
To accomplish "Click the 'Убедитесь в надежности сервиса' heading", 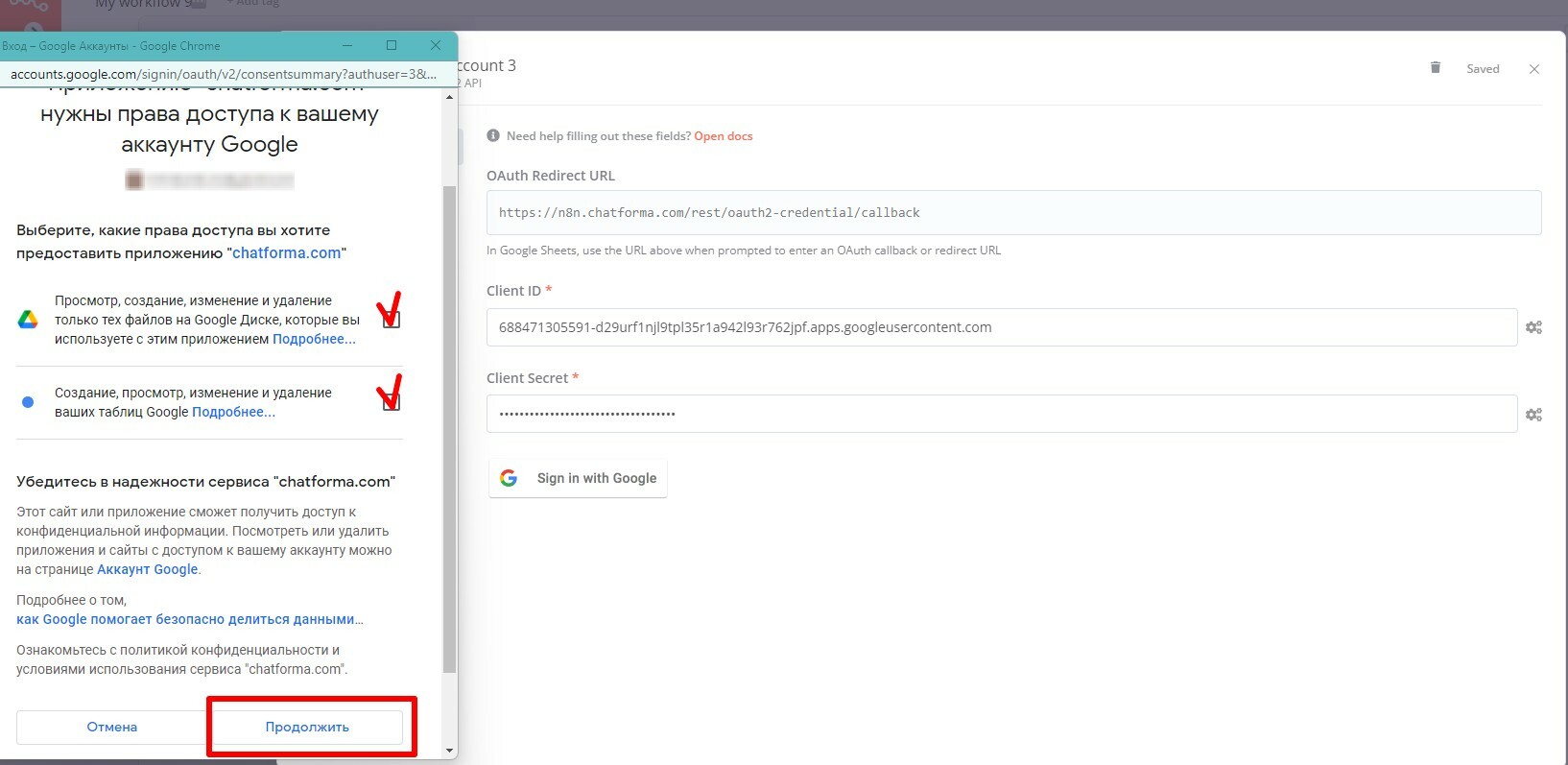I will pyautogui.click(x=205, y=482).
